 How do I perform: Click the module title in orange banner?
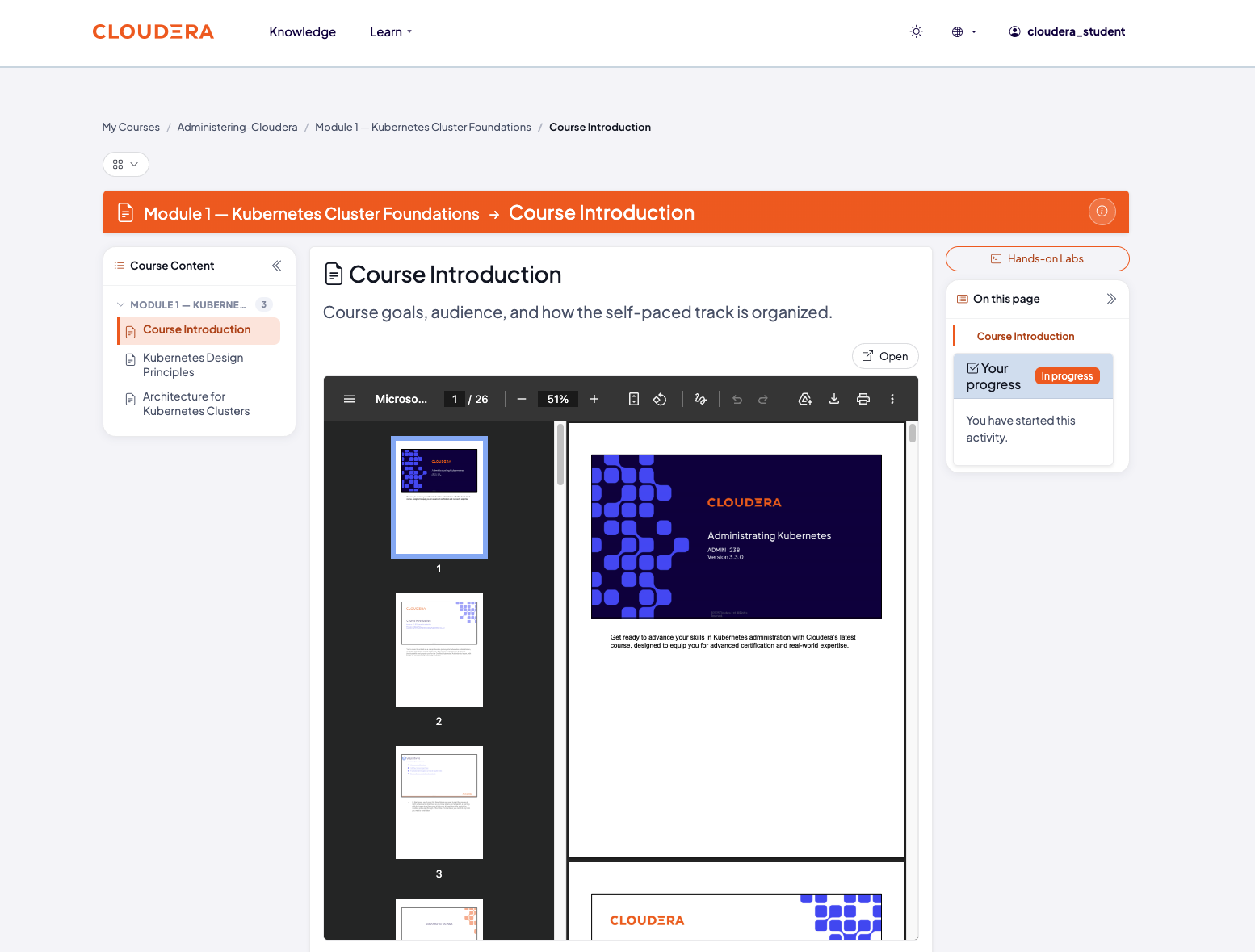[x=312, y=213]
